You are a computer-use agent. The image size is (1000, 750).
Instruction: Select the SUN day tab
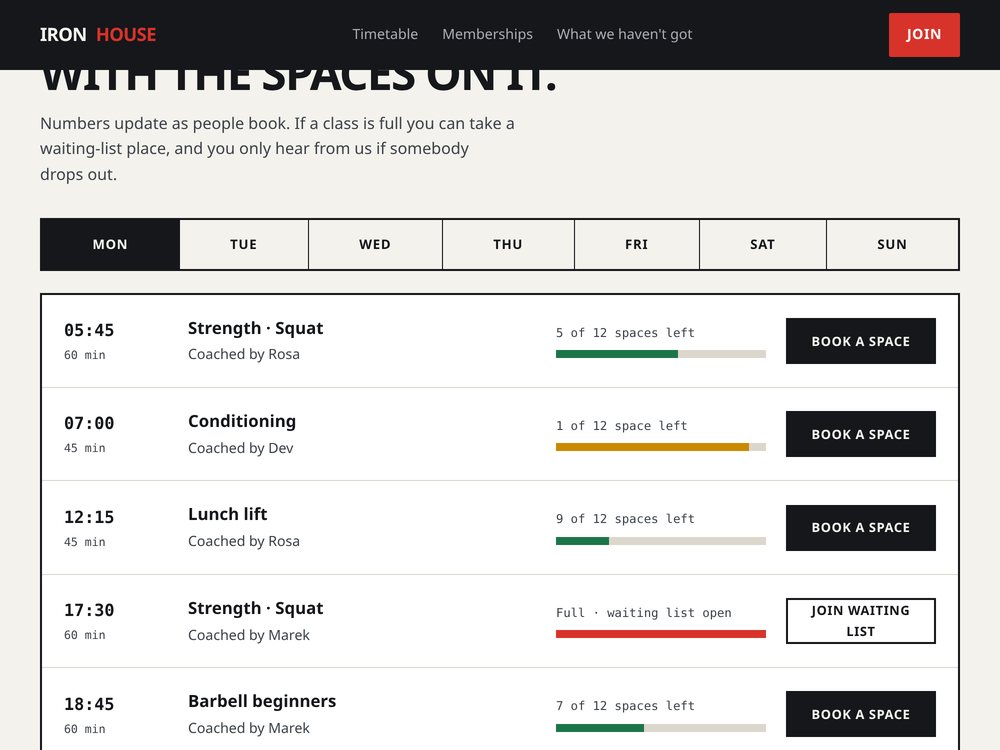click(x=892, y=244)
